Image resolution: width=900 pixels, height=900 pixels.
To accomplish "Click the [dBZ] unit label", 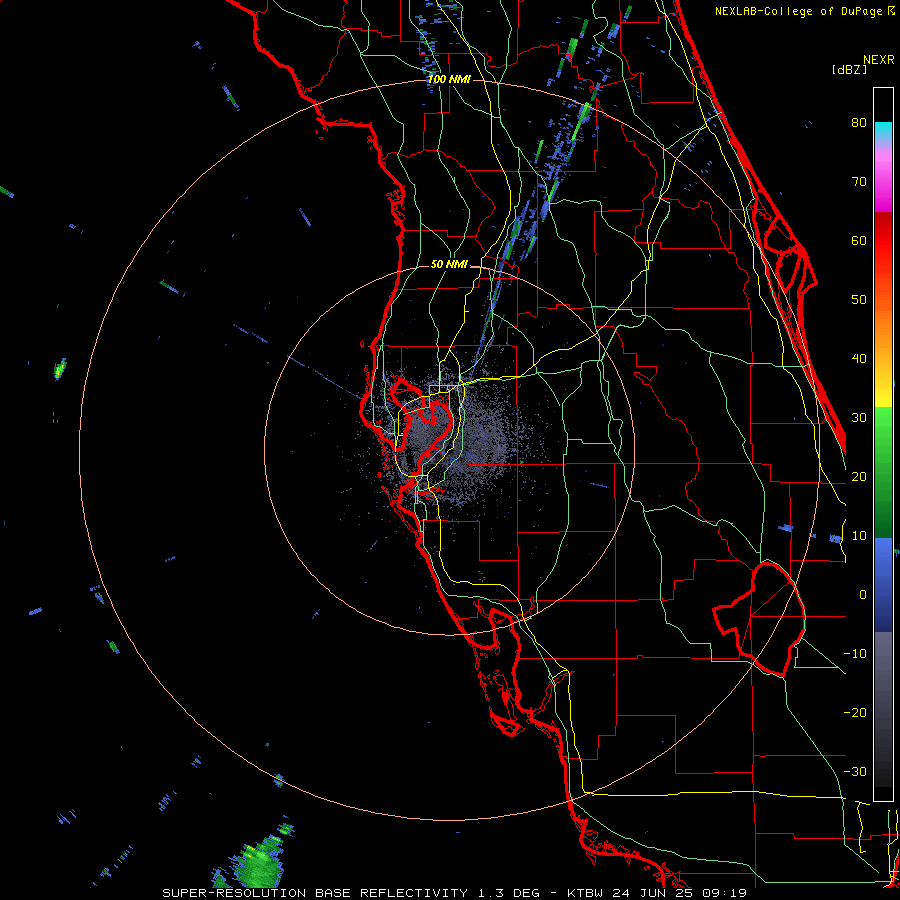I will (x=849, y=70).
